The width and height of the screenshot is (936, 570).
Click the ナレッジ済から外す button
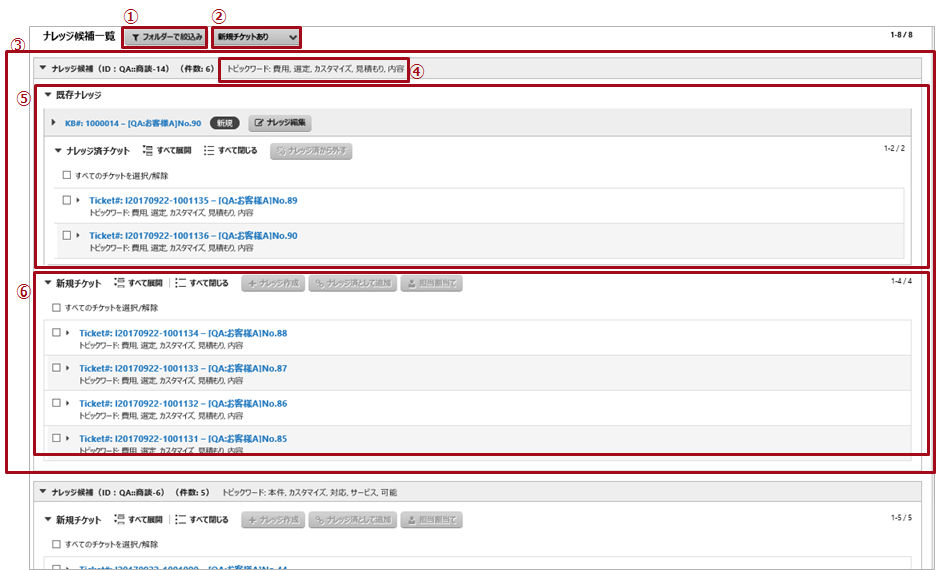[311, 151]
